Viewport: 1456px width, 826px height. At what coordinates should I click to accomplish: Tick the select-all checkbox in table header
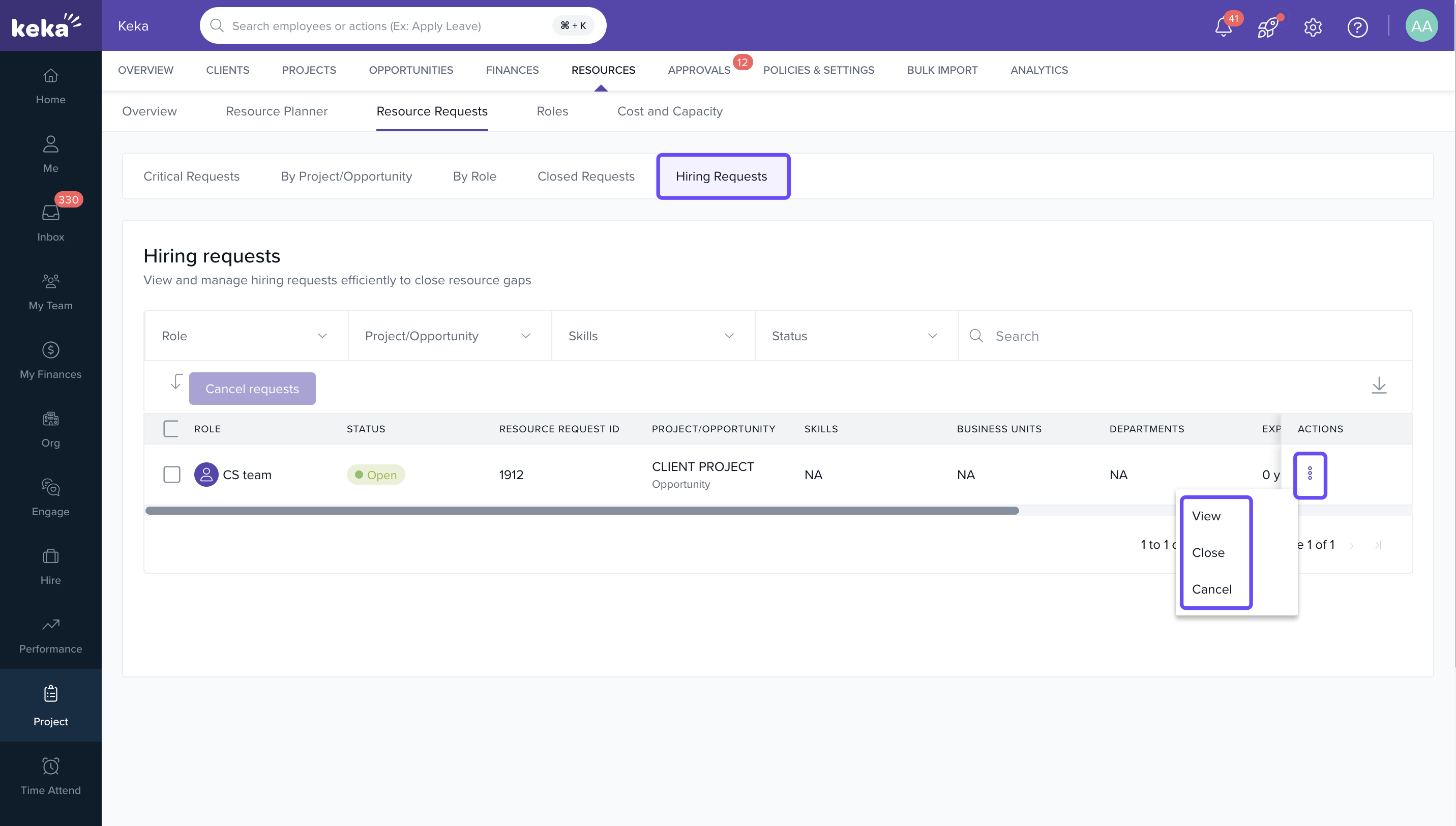click(171, 428)
